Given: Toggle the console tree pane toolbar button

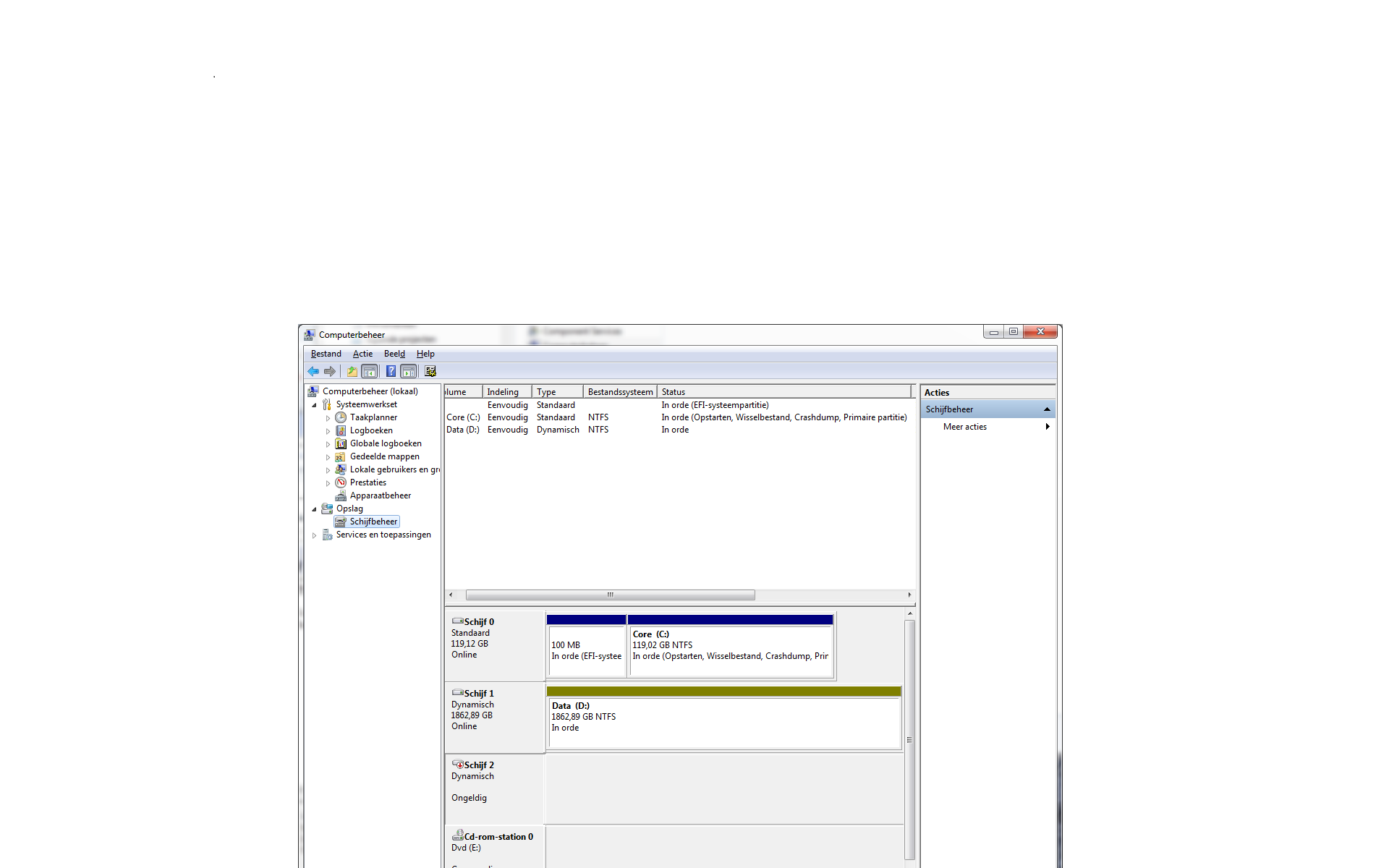Looking at the screenshot, I should coord(370,371).
